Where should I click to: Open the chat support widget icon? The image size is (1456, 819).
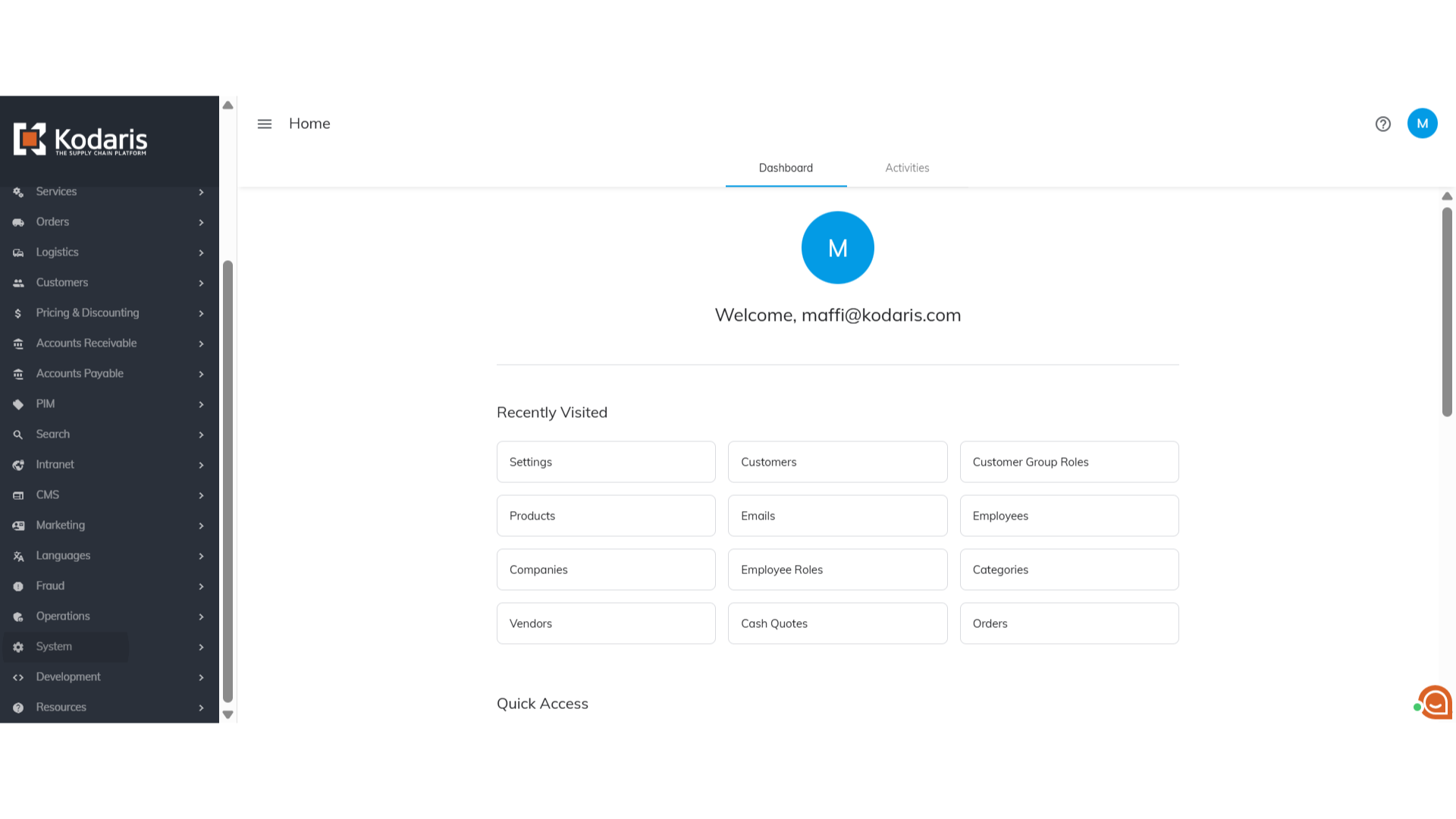pyautogui.click(x=1435, y=702)
